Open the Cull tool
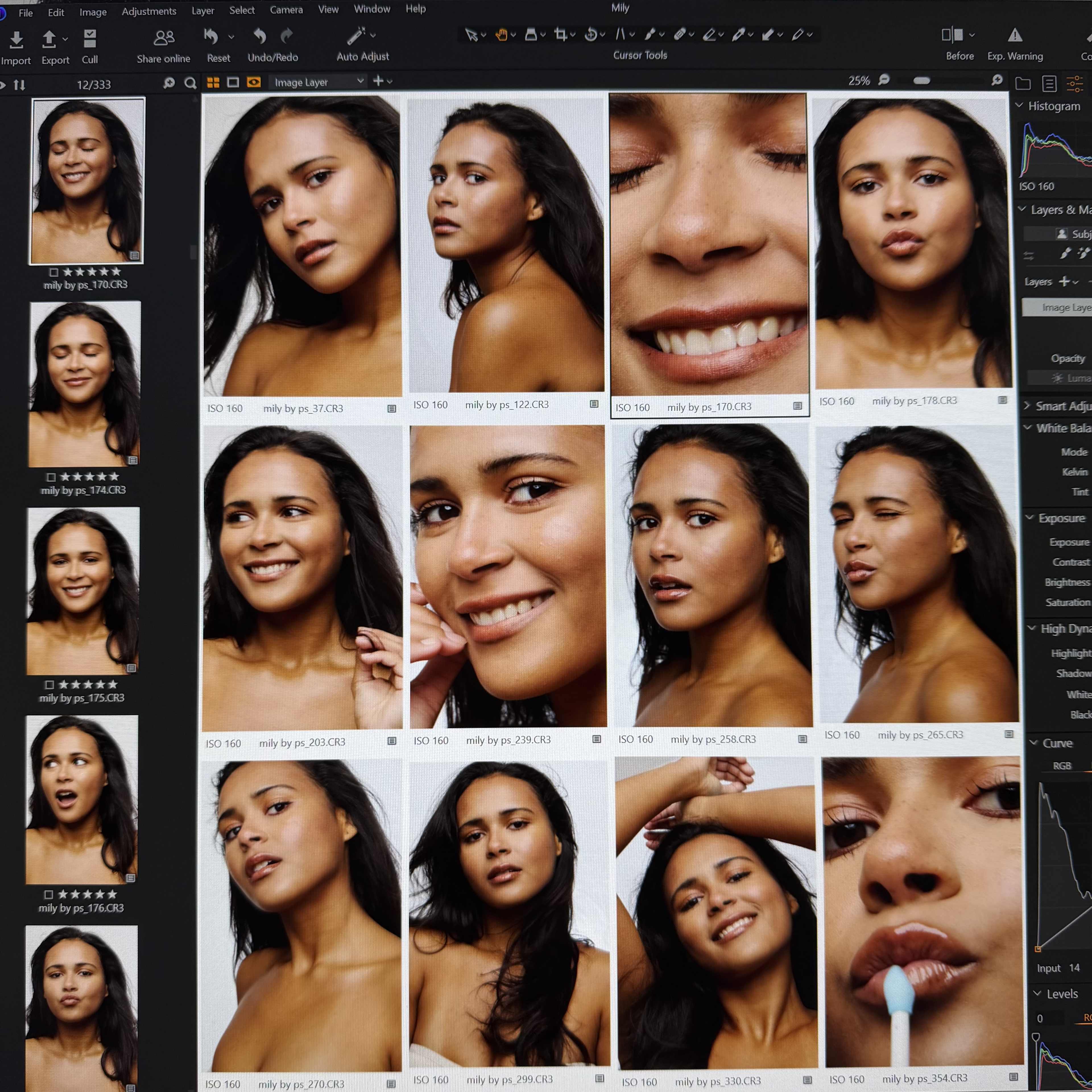The width and height of the screenshot is (1092, 1092). click(x=90, y=38)
